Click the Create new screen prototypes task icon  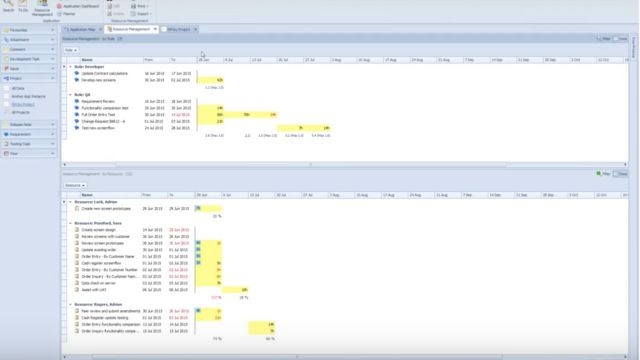pos(77,209)
